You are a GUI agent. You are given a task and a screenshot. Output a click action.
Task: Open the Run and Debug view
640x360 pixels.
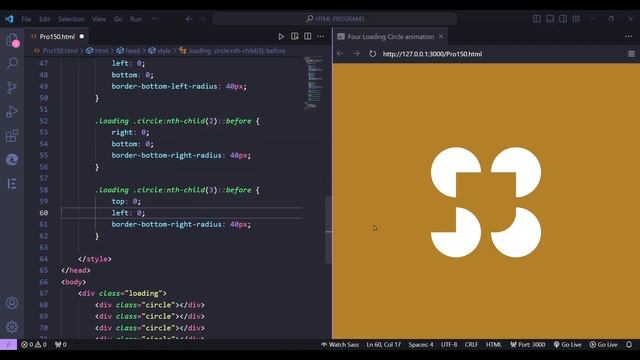pos(12,111)
